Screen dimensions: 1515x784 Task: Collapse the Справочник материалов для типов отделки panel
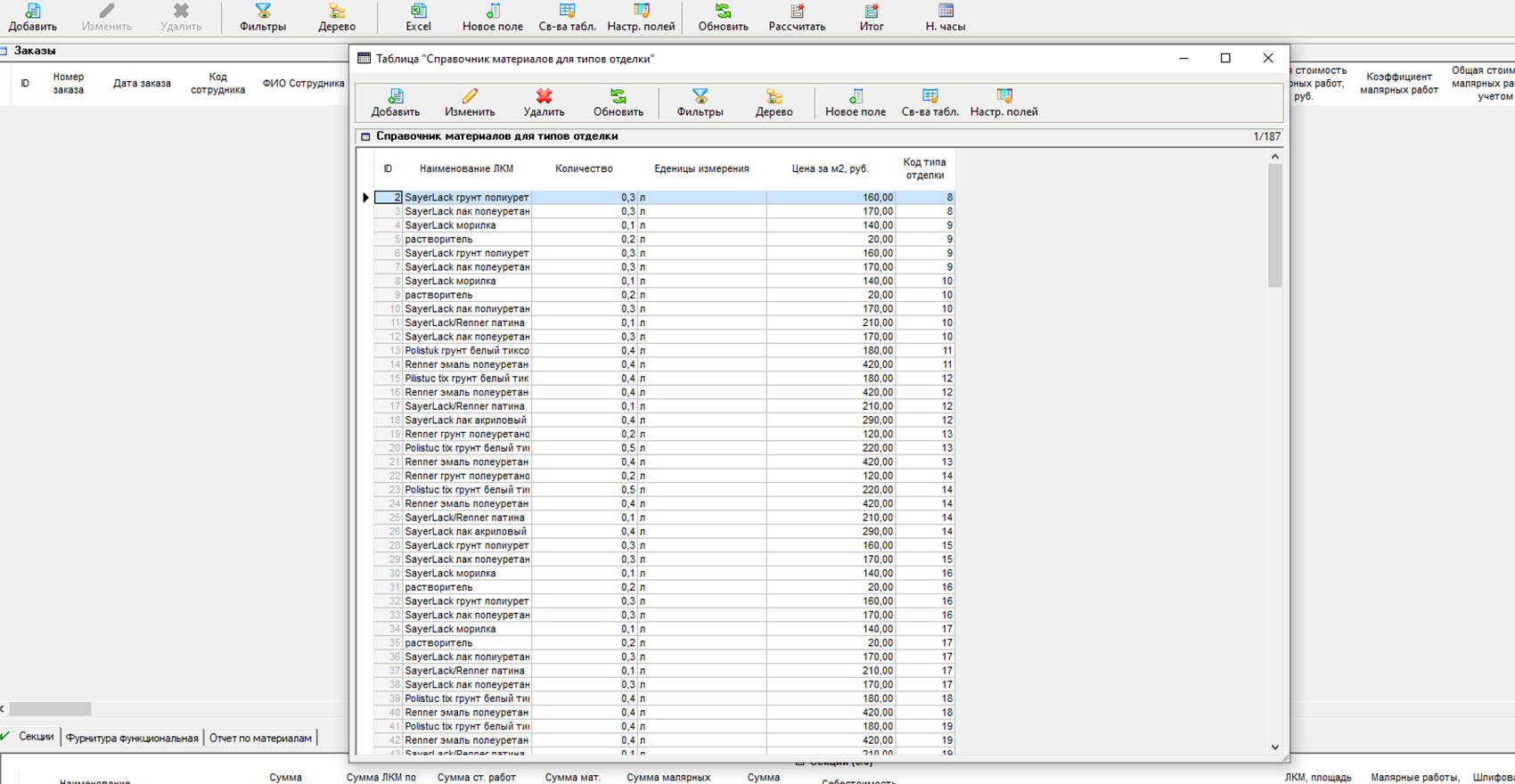365,137
